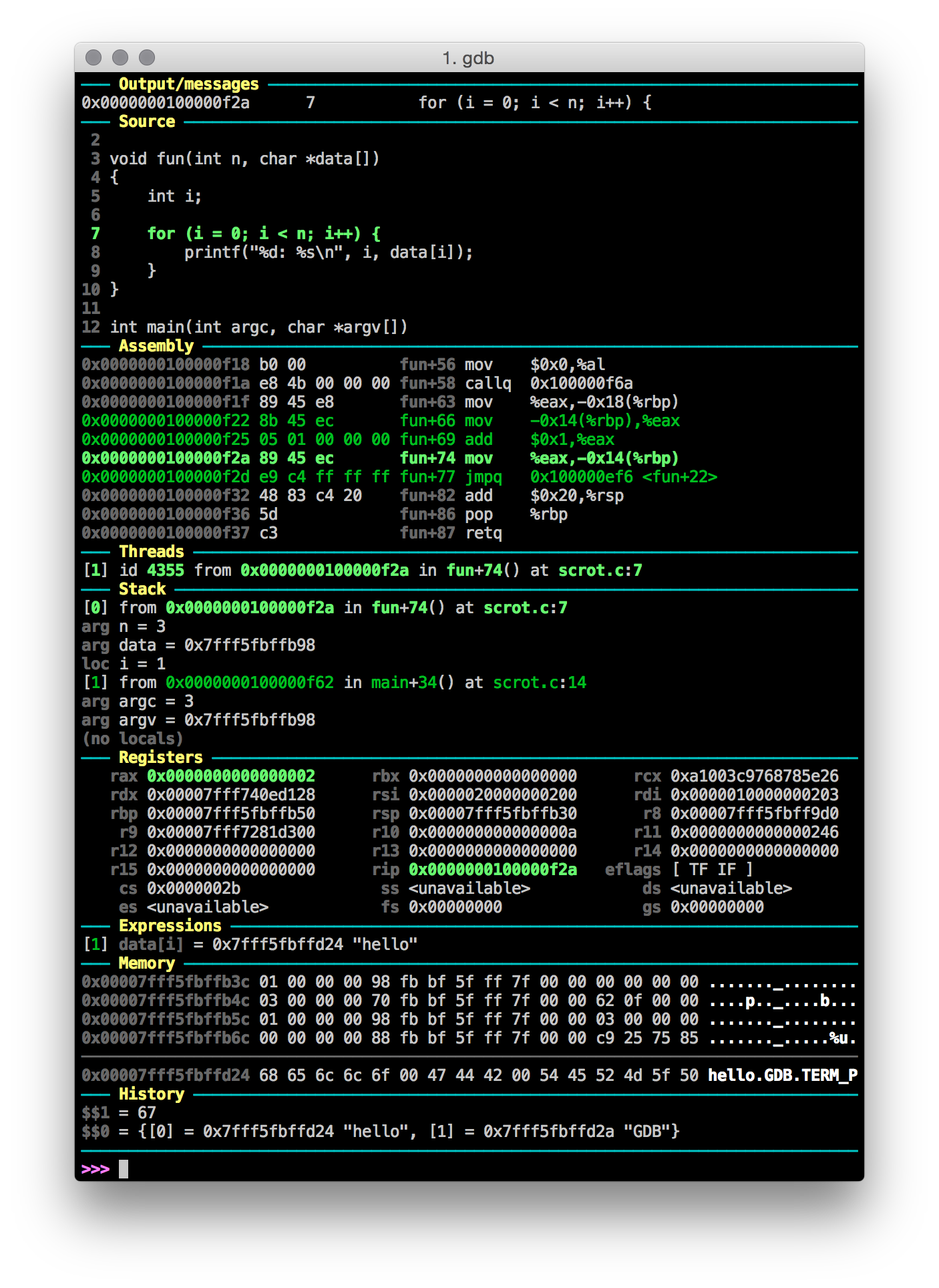The image size is (939, 1288).
Task: Click the cs register value 0x0000002b
Action: point(194,889)
